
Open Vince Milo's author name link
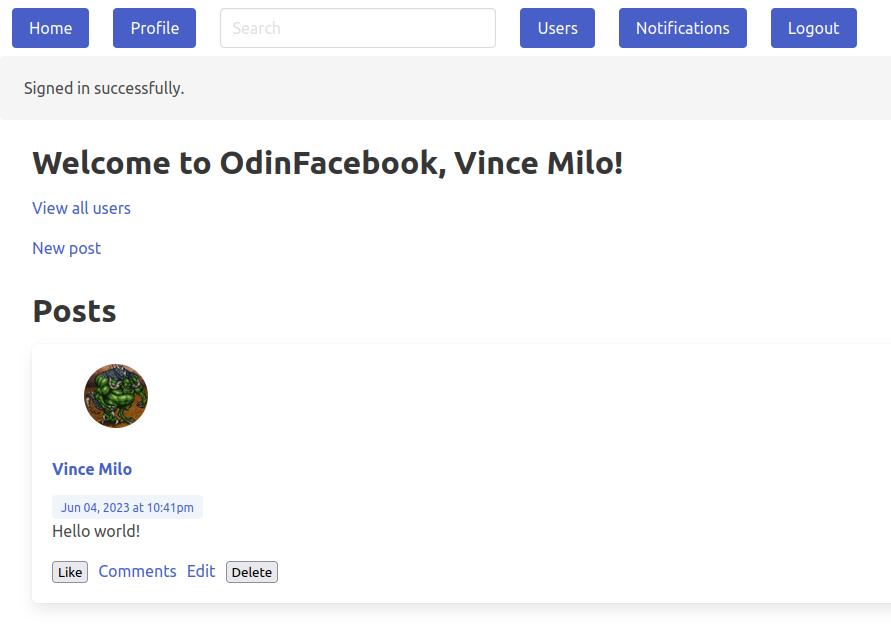92,469
